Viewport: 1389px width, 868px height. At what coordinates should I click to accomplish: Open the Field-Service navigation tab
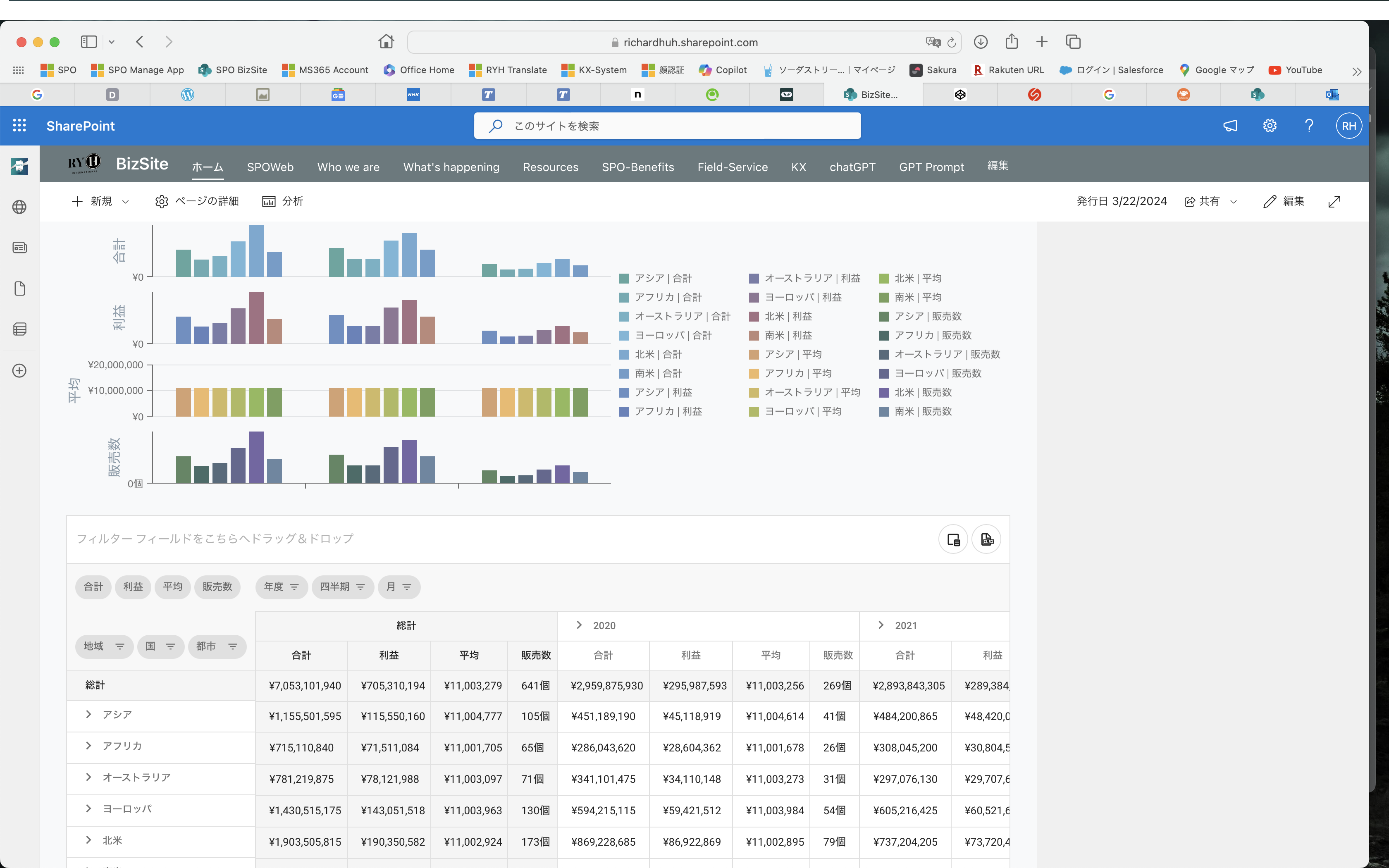coord(733,167)
